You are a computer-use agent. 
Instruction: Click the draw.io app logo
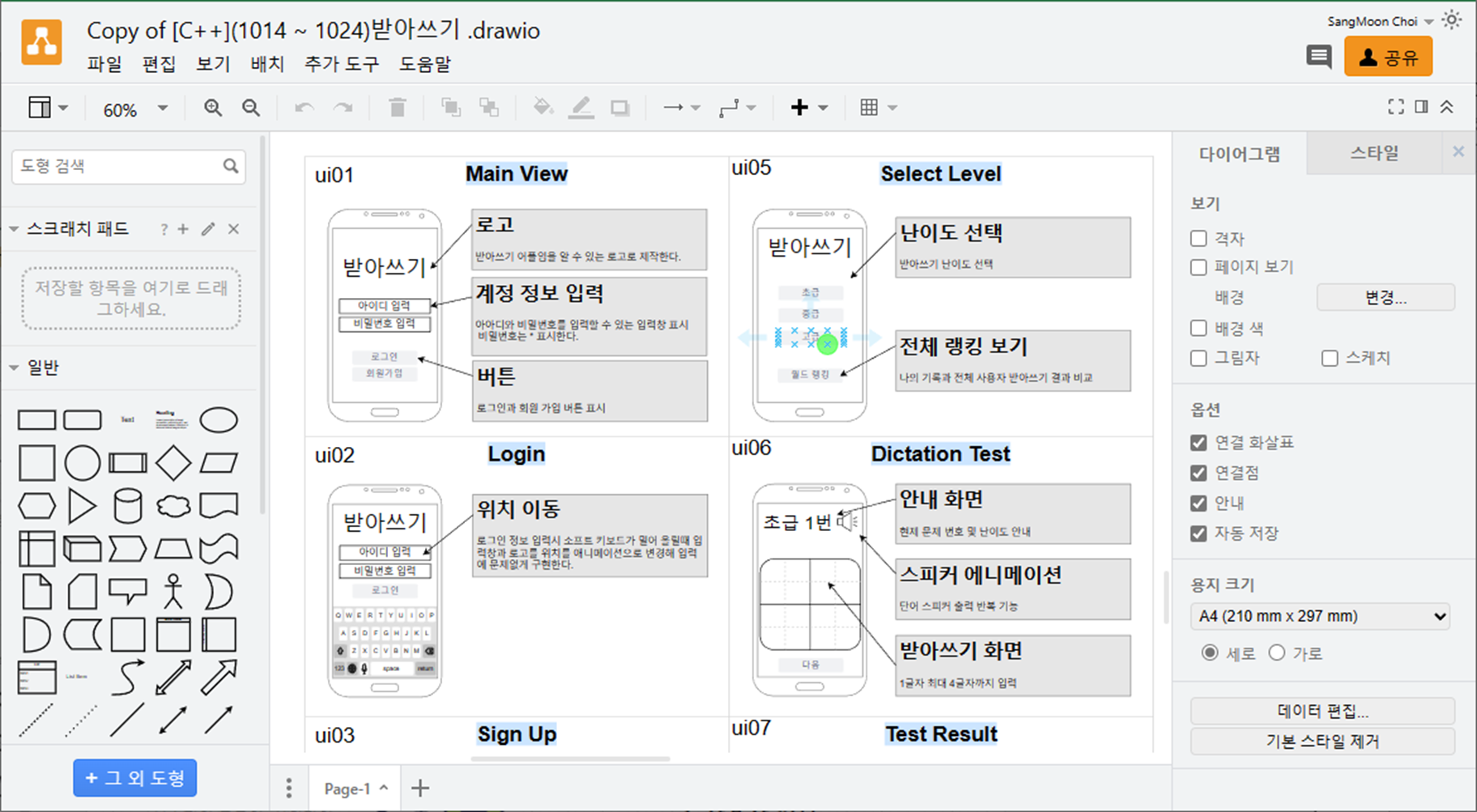[x=42, y=42]
